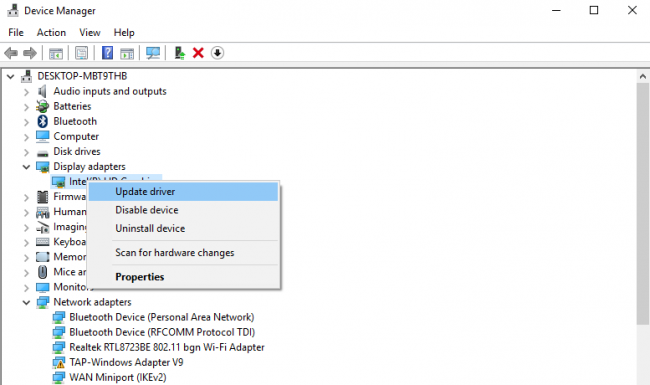Click the disable device down-arrow icon
The width and height of the screenshot is (650, 385).
point(217,53)
